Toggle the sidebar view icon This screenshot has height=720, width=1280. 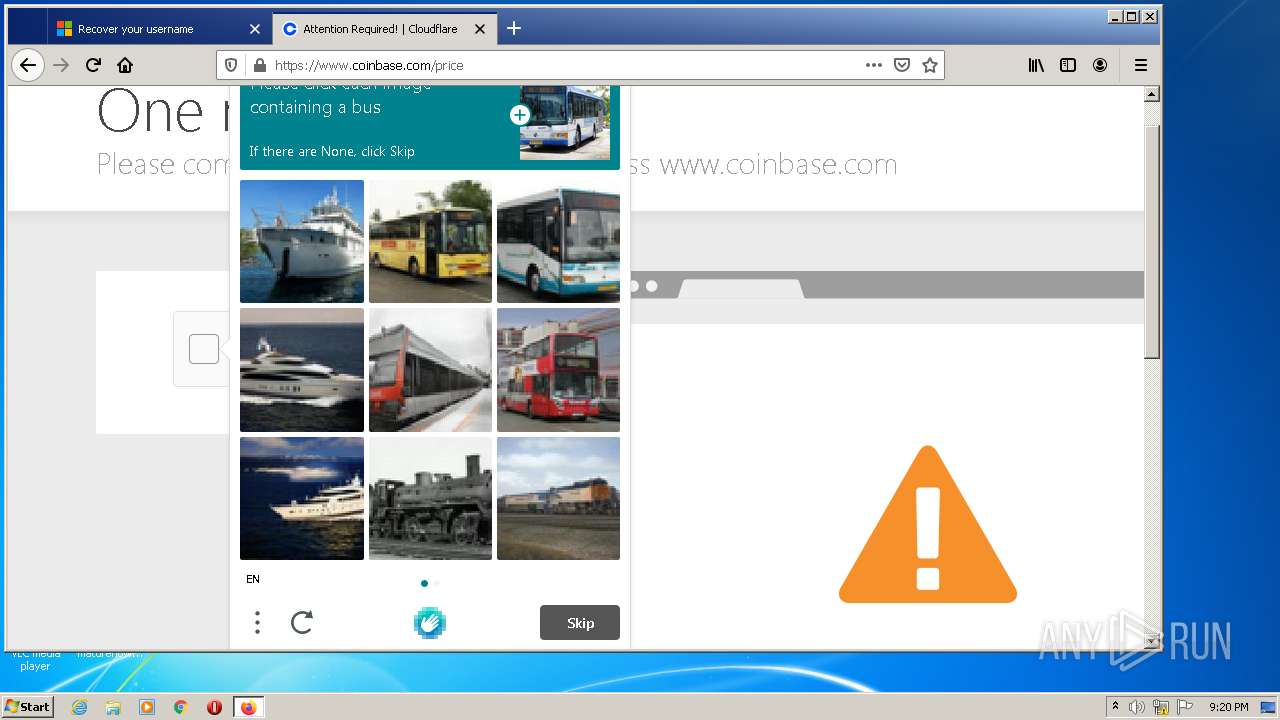[x=1068, y=65]
